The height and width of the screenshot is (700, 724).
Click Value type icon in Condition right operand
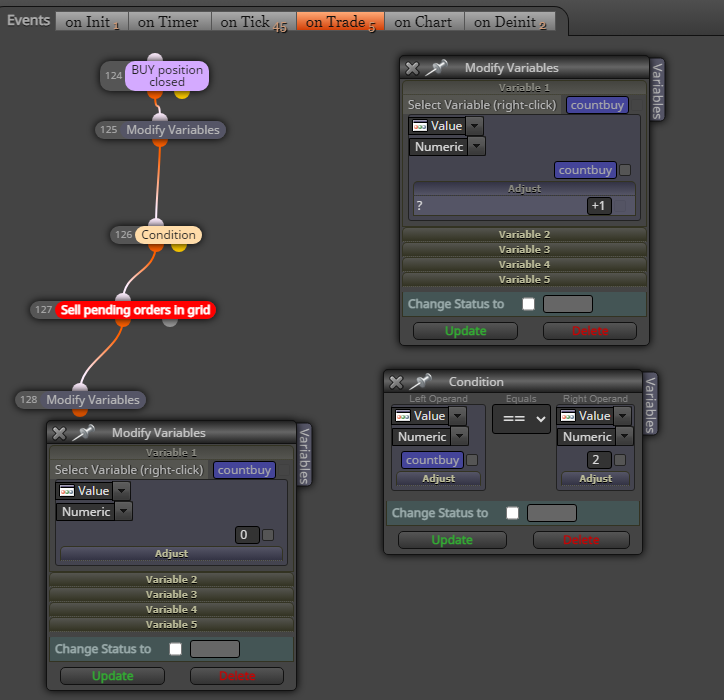pos(568,416)
